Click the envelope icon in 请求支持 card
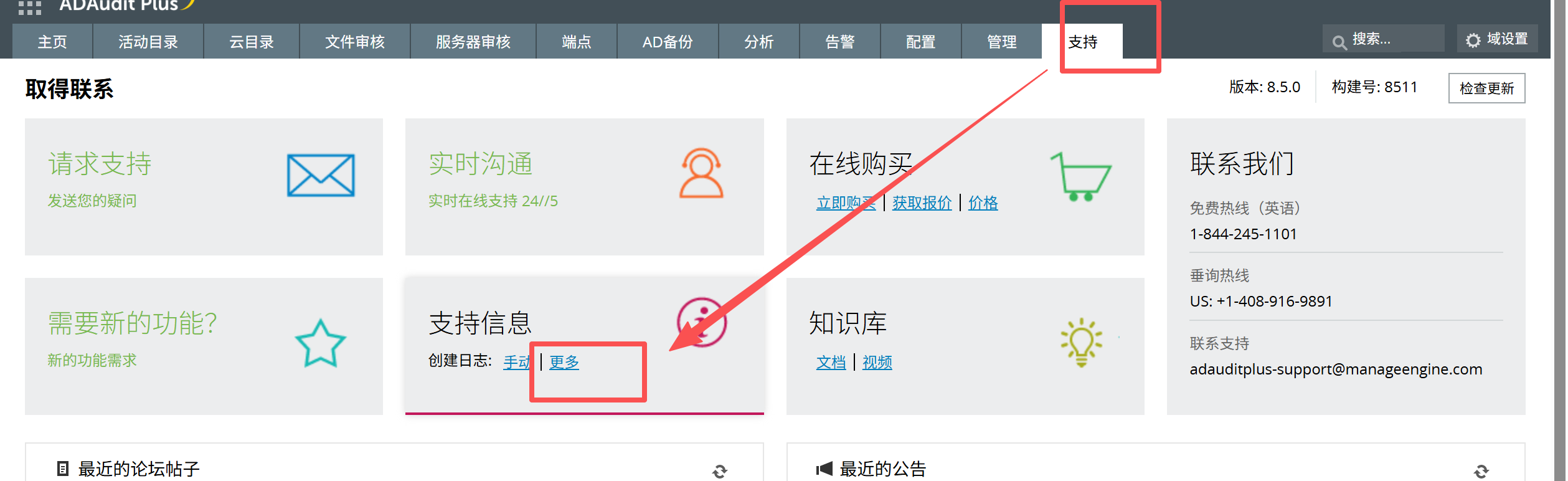 coord(320,176)
